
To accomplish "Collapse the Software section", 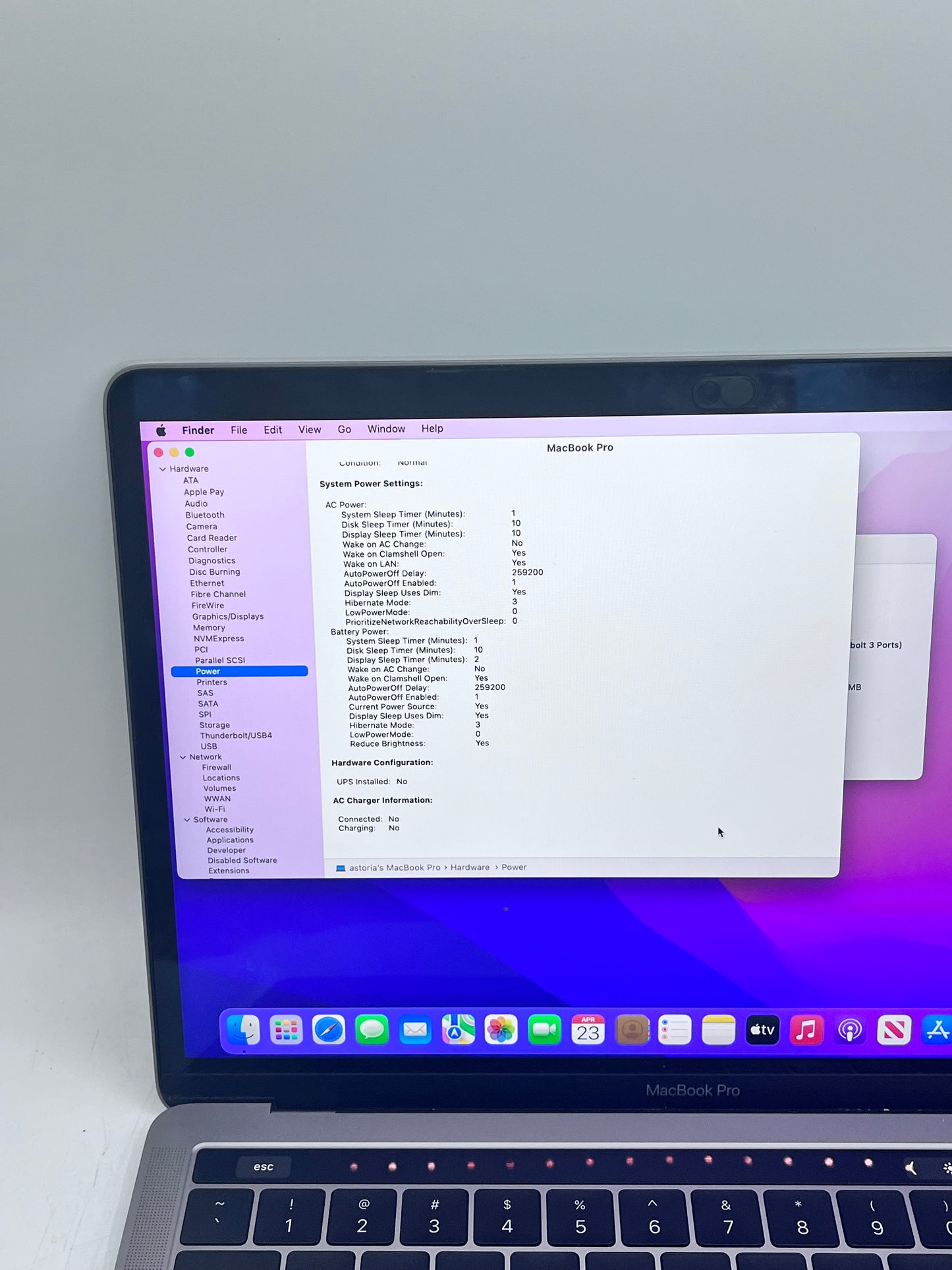I will (x=187, y=820).
